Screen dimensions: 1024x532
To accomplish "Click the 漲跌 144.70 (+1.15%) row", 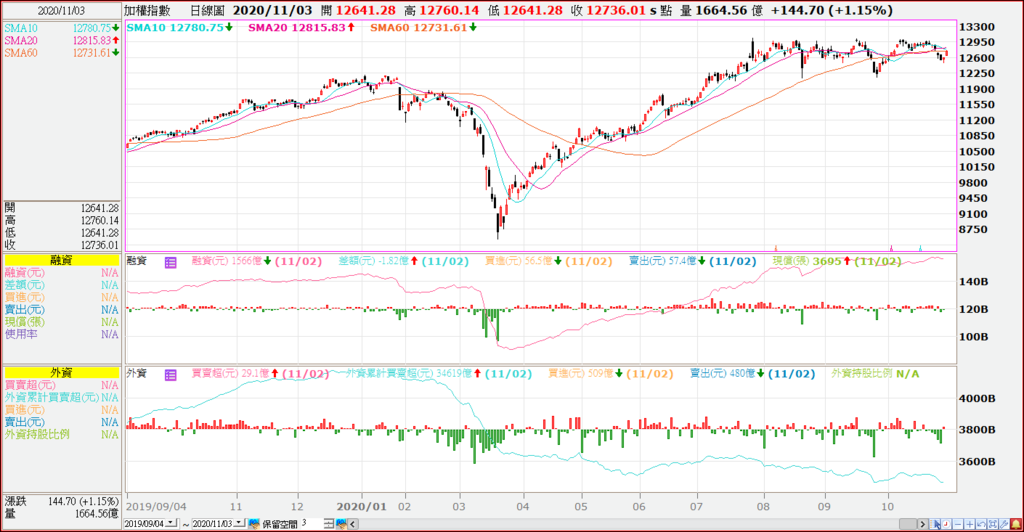I will click(61, 501).
